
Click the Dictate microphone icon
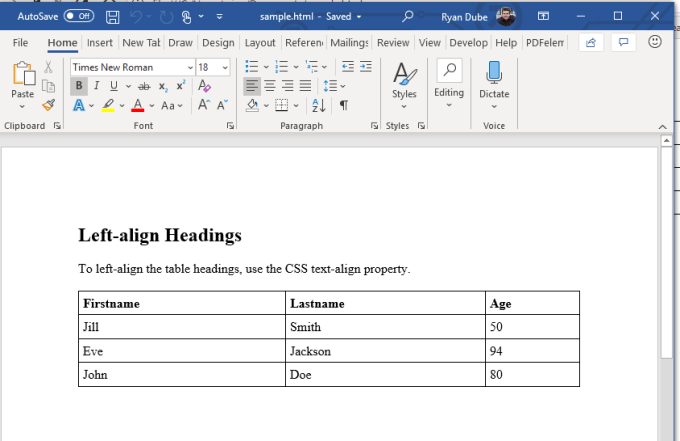(x=494, y=72)
